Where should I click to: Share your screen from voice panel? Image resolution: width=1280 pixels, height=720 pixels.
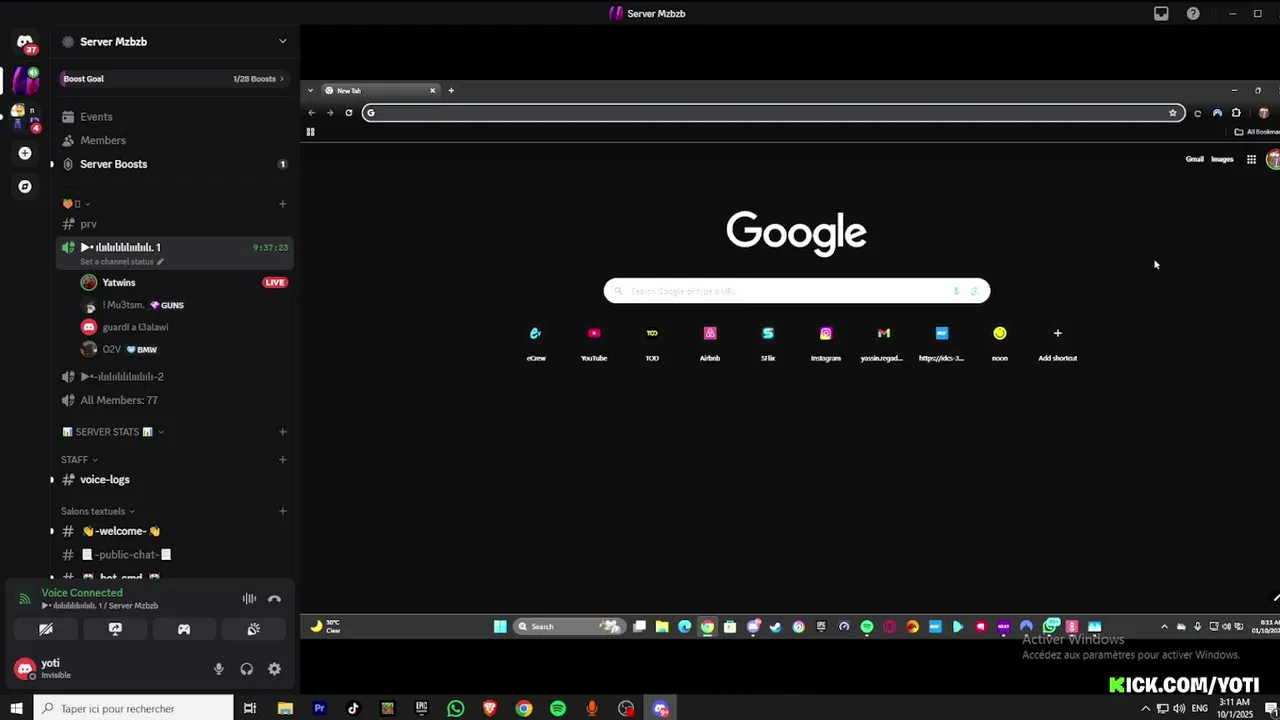115,629
